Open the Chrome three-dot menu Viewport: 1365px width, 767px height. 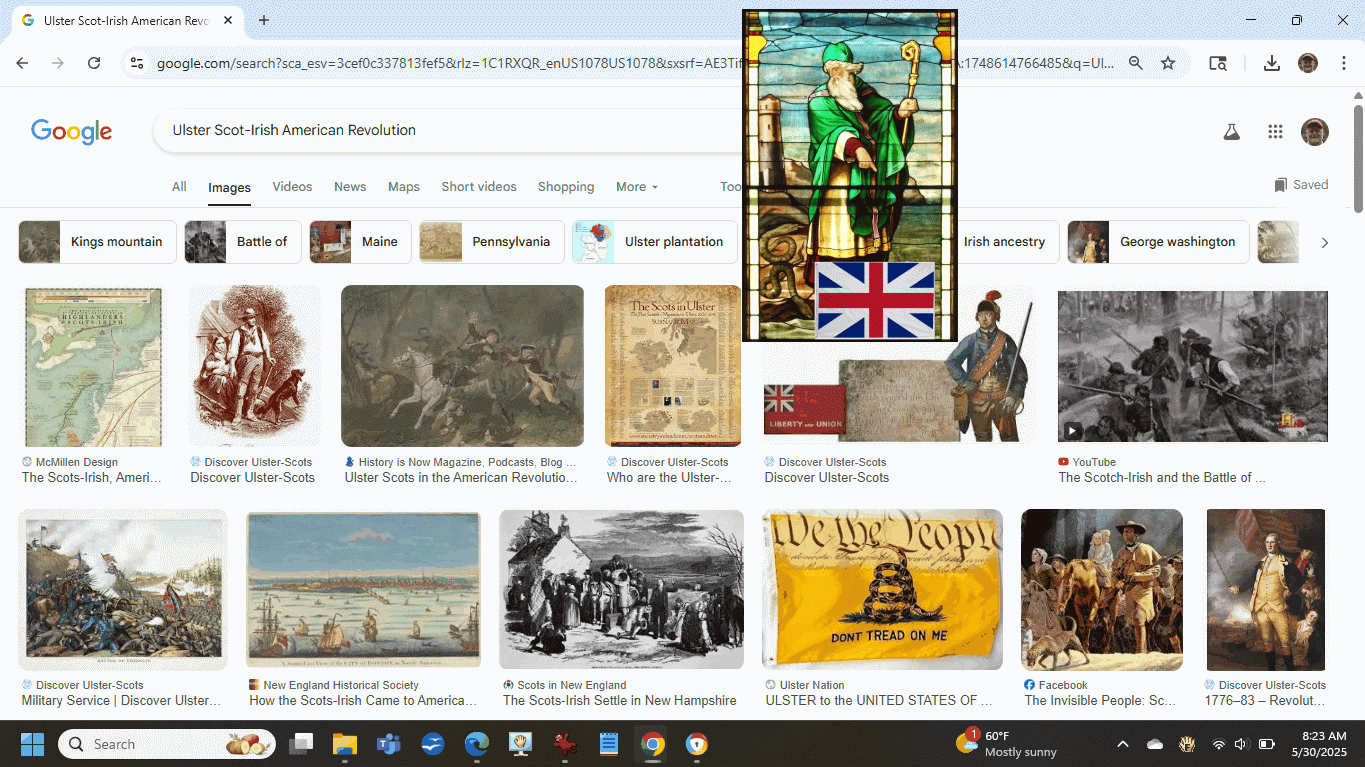pyautogui.click(x=1343, y=63)
